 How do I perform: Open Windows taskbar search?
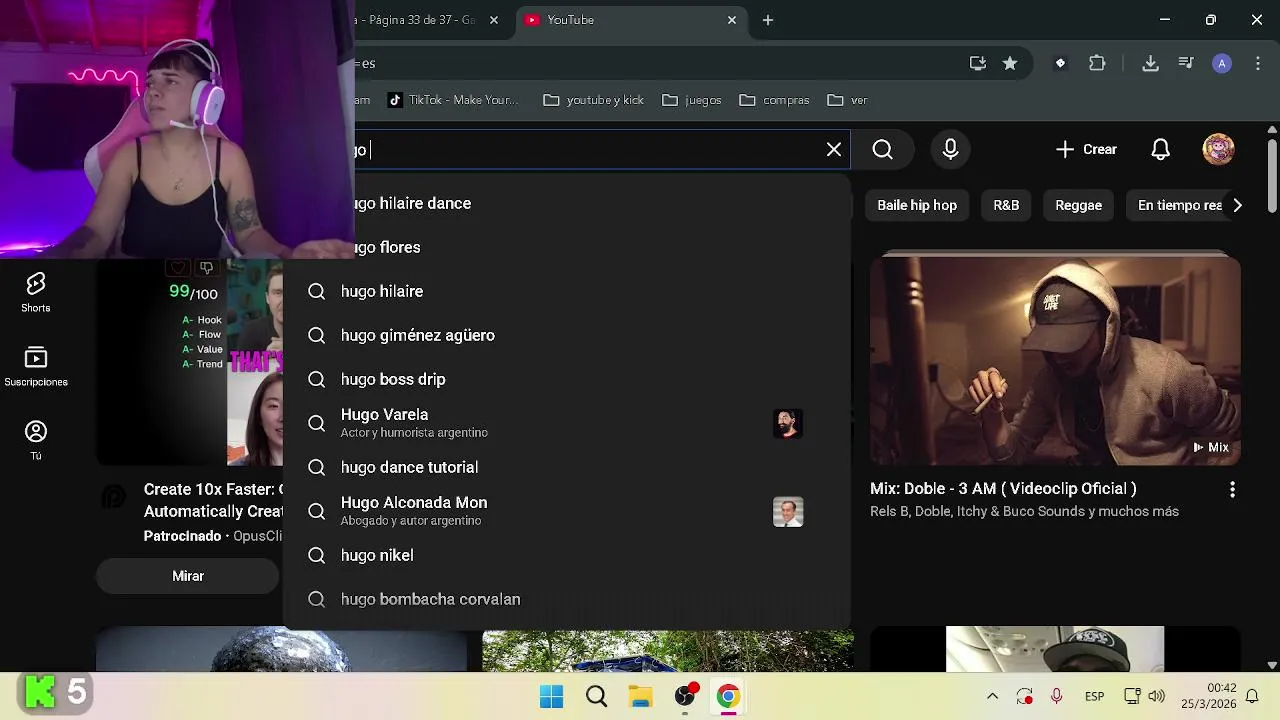[x=596, y=696]
